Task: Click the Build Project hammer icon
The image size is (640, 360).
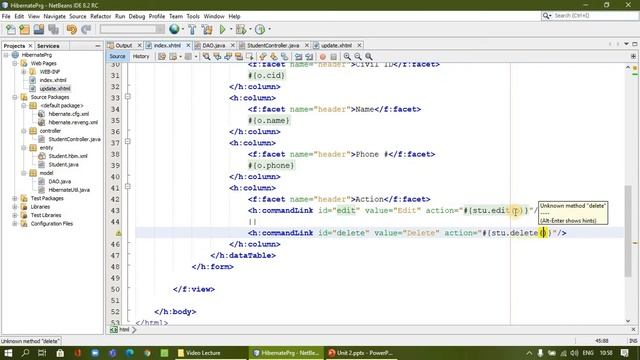Action: click(x=192, y=29)
